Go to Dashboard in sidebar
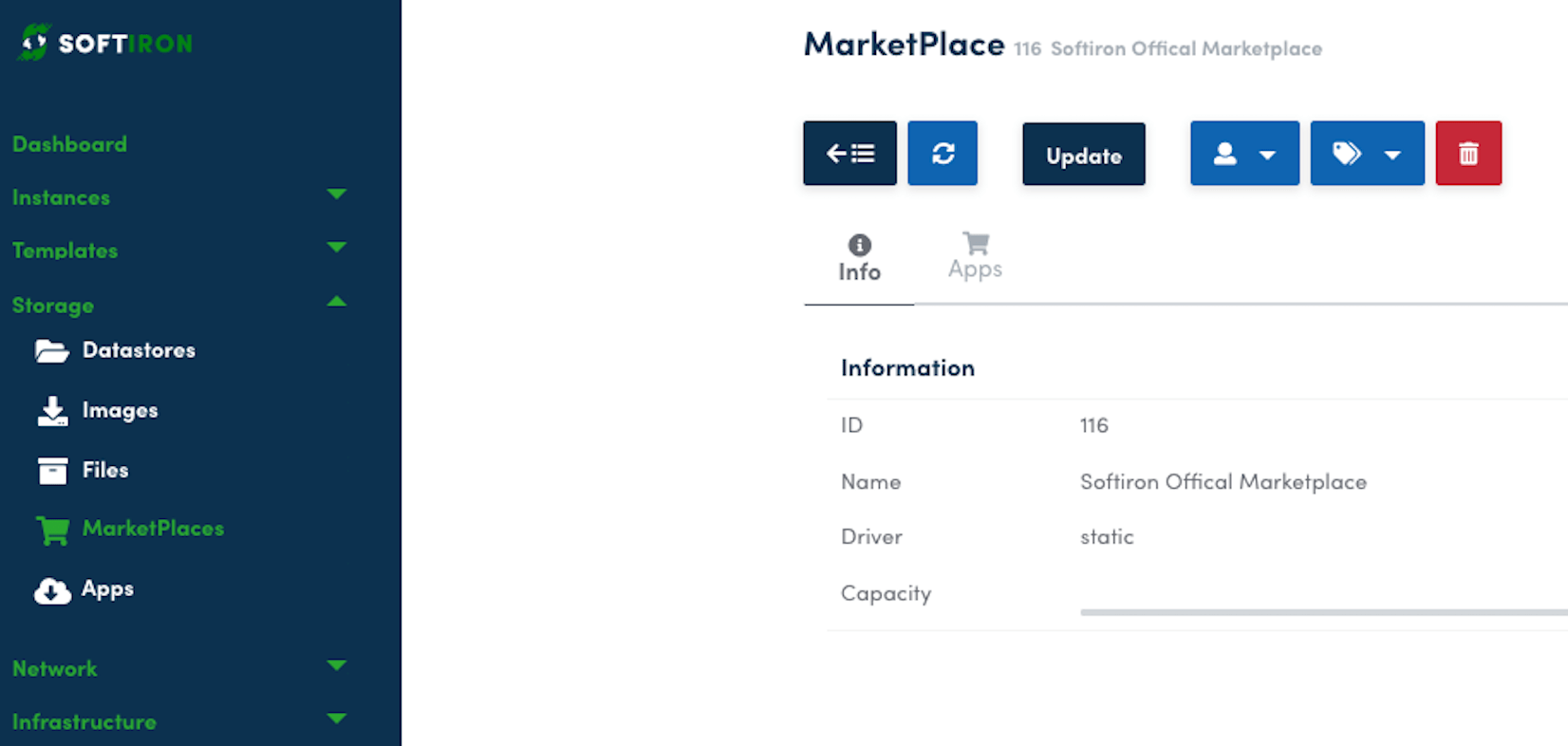Viewport: 1568px width, 746px height. (x=69, y=144)
